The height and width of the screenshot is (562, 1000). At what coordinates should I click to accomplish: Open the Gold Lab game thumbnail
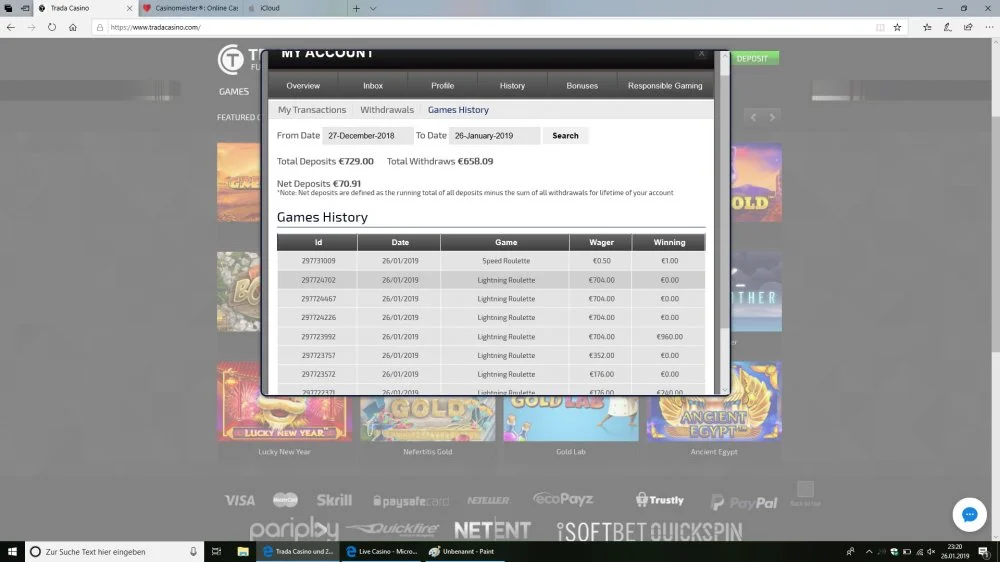coord(571,418)
